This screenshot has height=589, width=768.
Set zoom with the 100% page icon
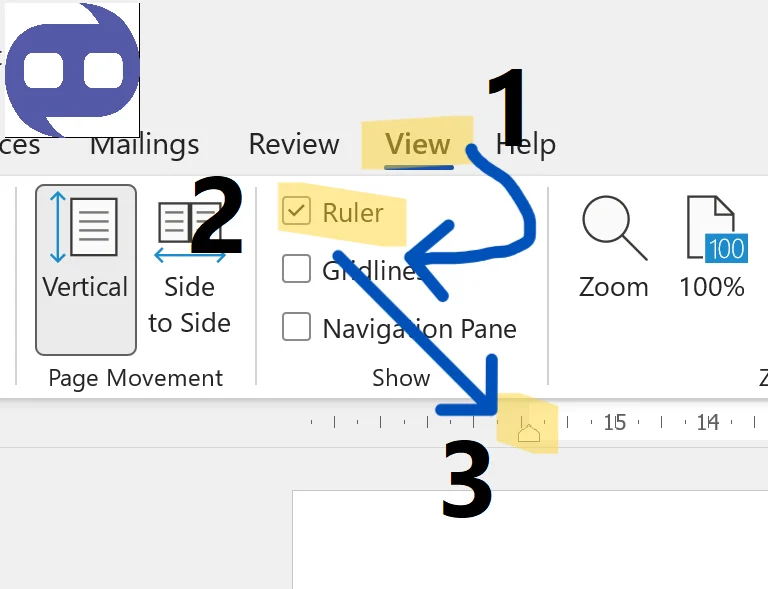[x=717, y=228]
